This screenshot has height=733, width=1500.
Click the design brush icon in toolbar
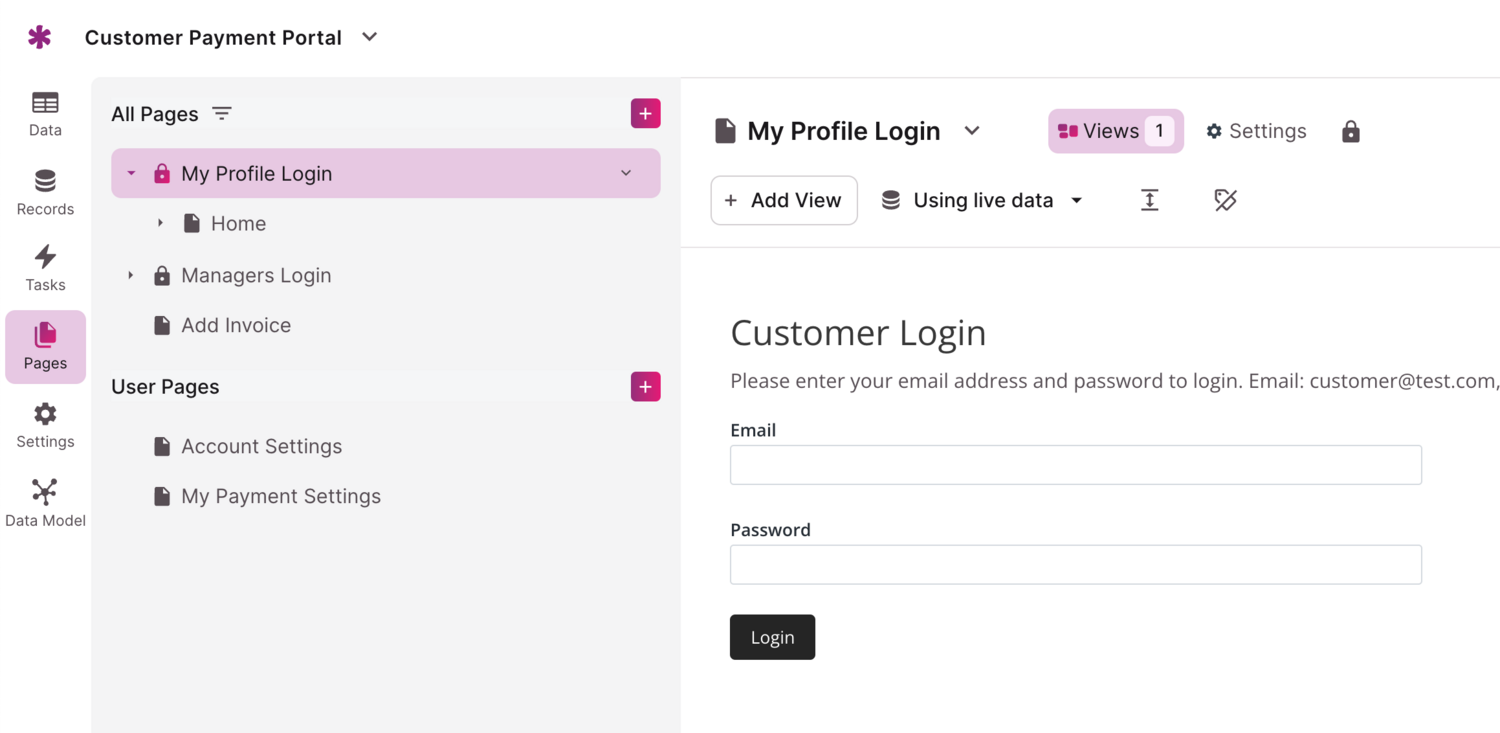[1225, 200]
